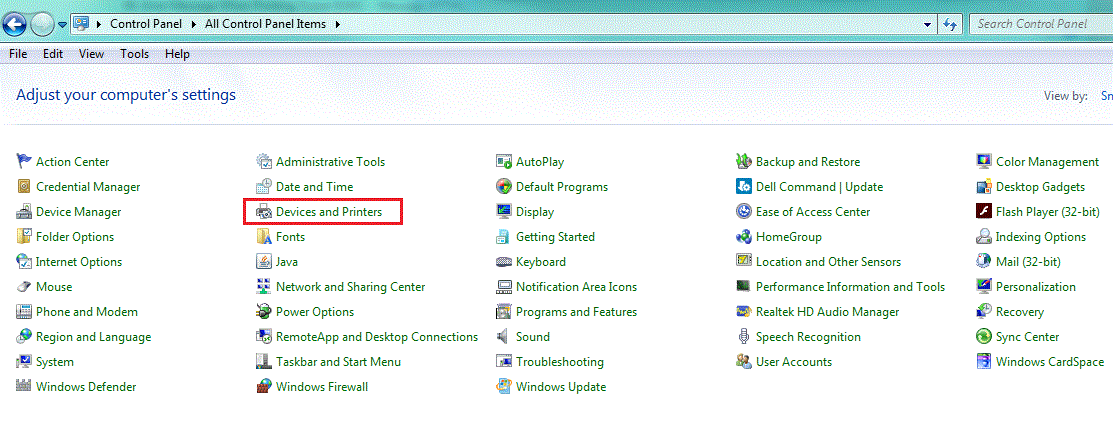Click the Devices and Printers icon
This screenshot has width=1113, height=426.
pos(264,212)
